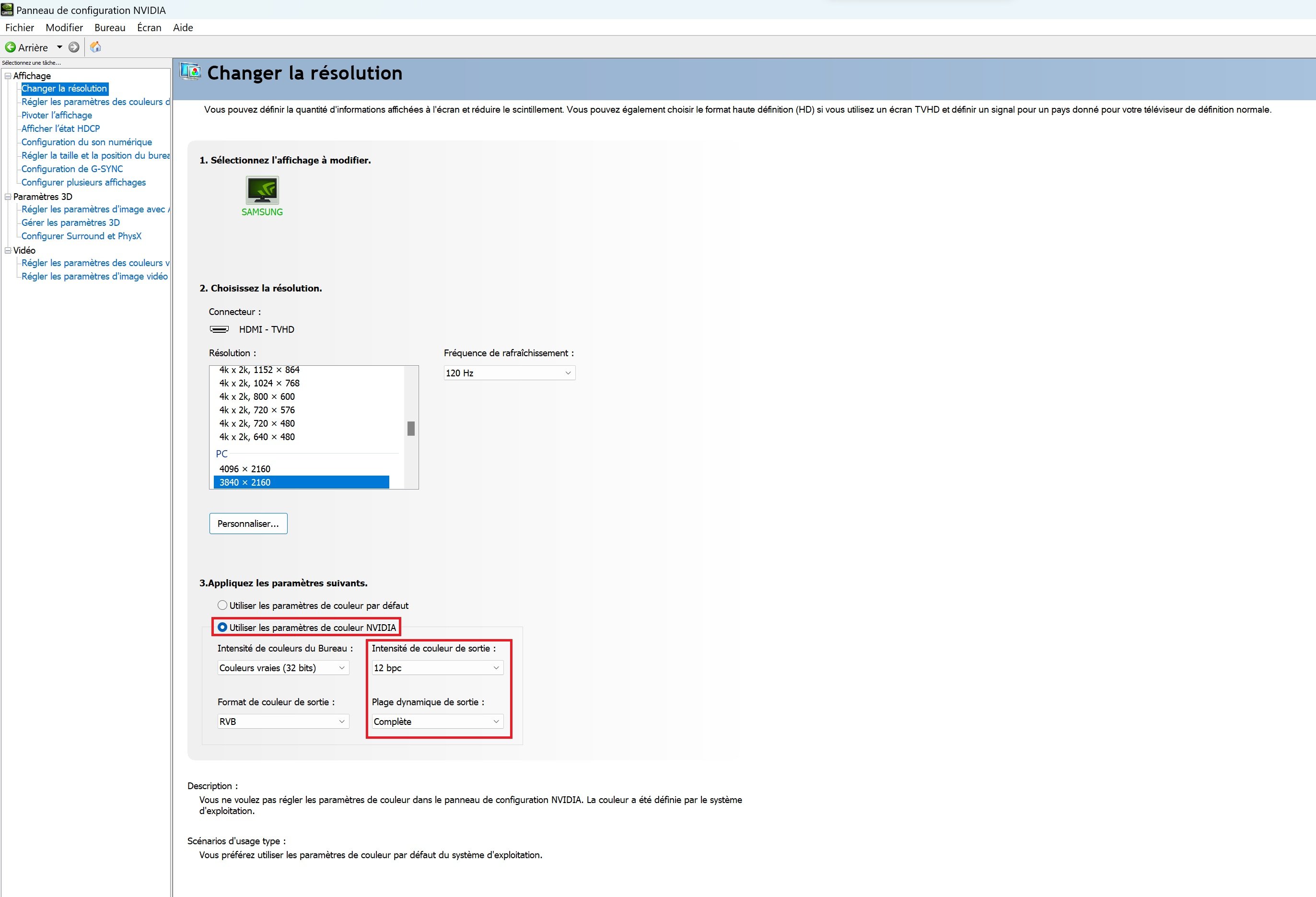1316x897 pixels.
Task: Open Couleurs vraies (32 bits) dropdown
Action: point(283,668)
